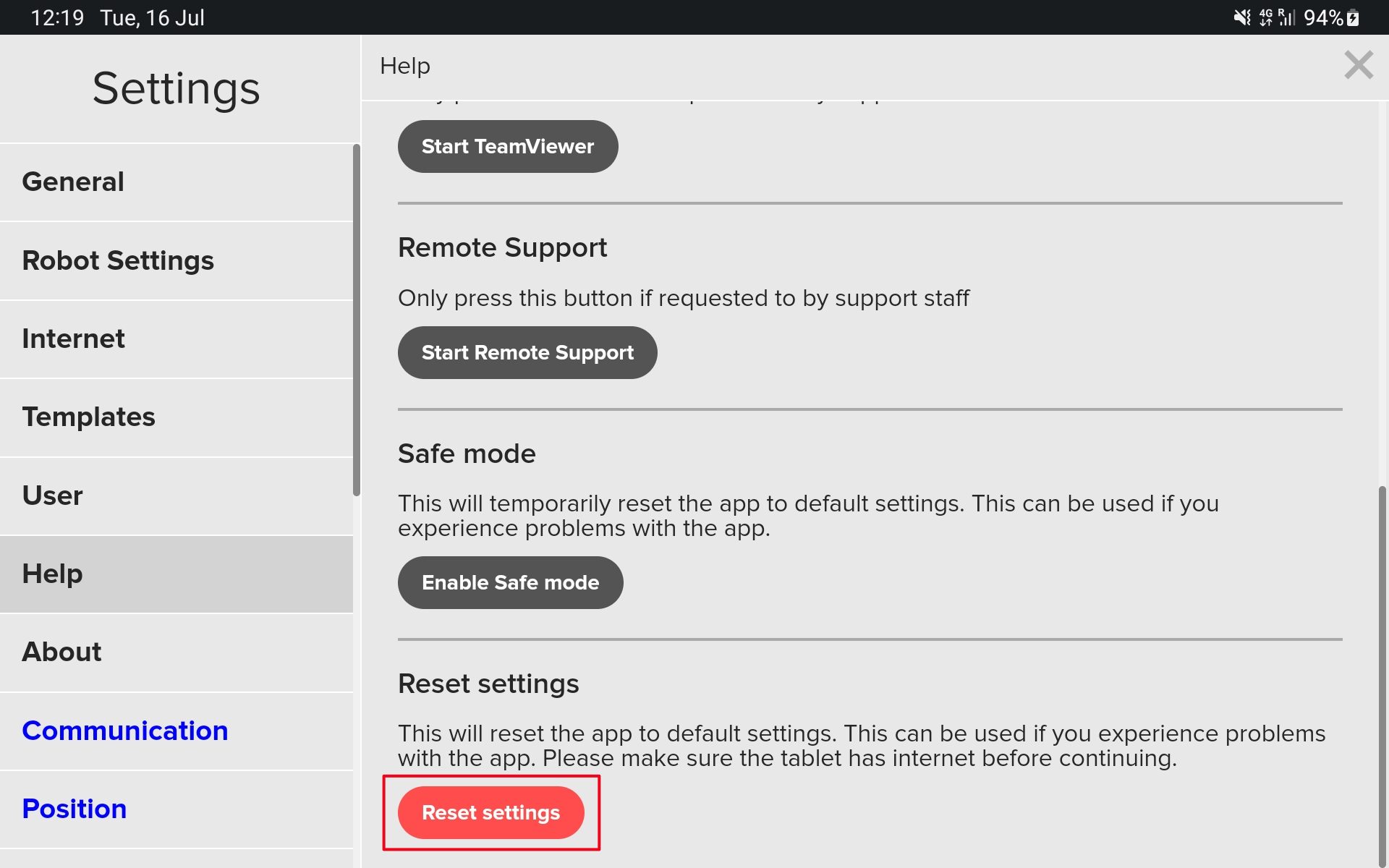Tap the 94% battery percentage

point(1323,17)
